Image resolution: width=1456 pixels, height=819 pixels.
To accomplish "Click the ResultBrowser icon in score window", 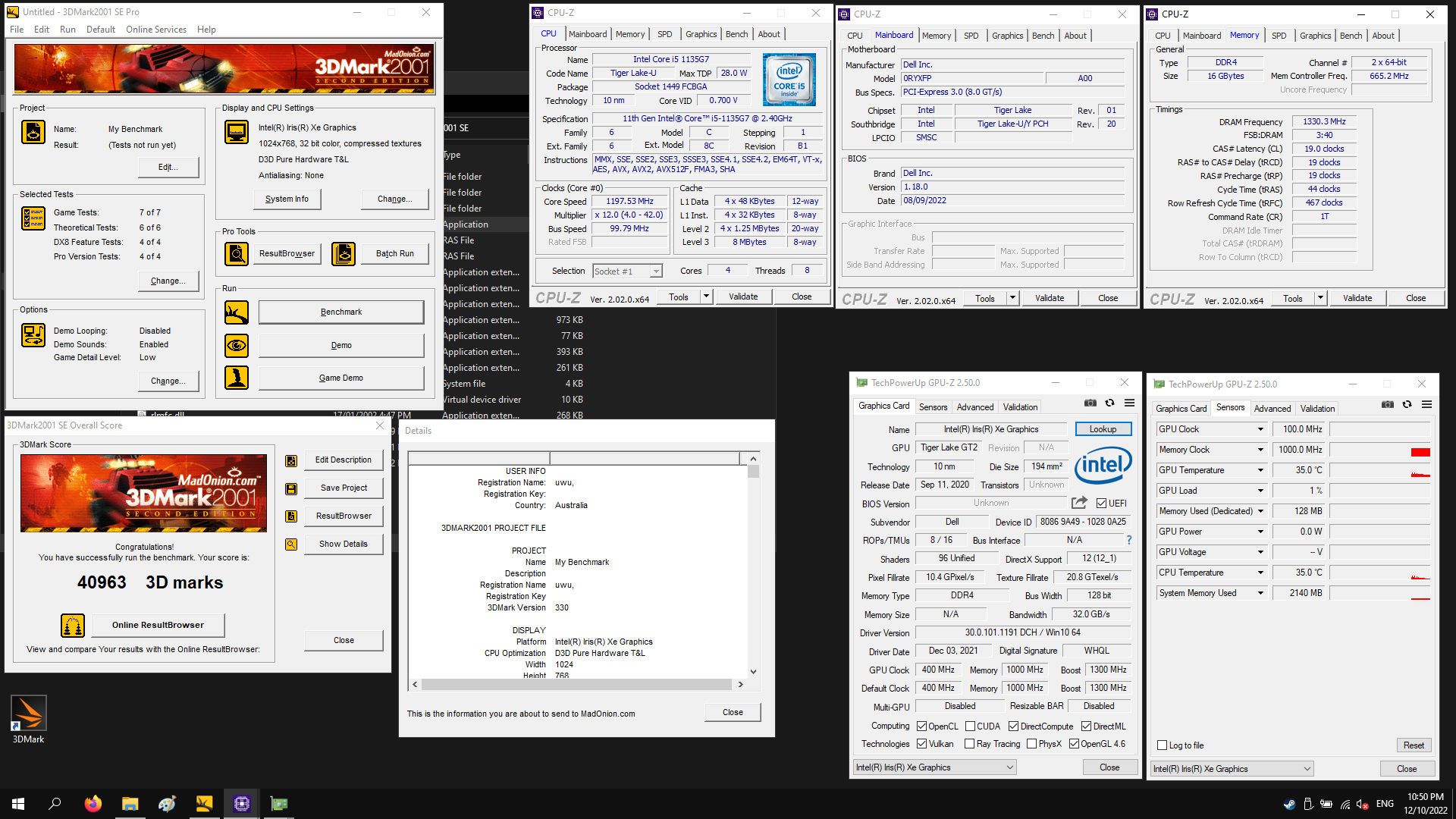I will click(291, 516).
